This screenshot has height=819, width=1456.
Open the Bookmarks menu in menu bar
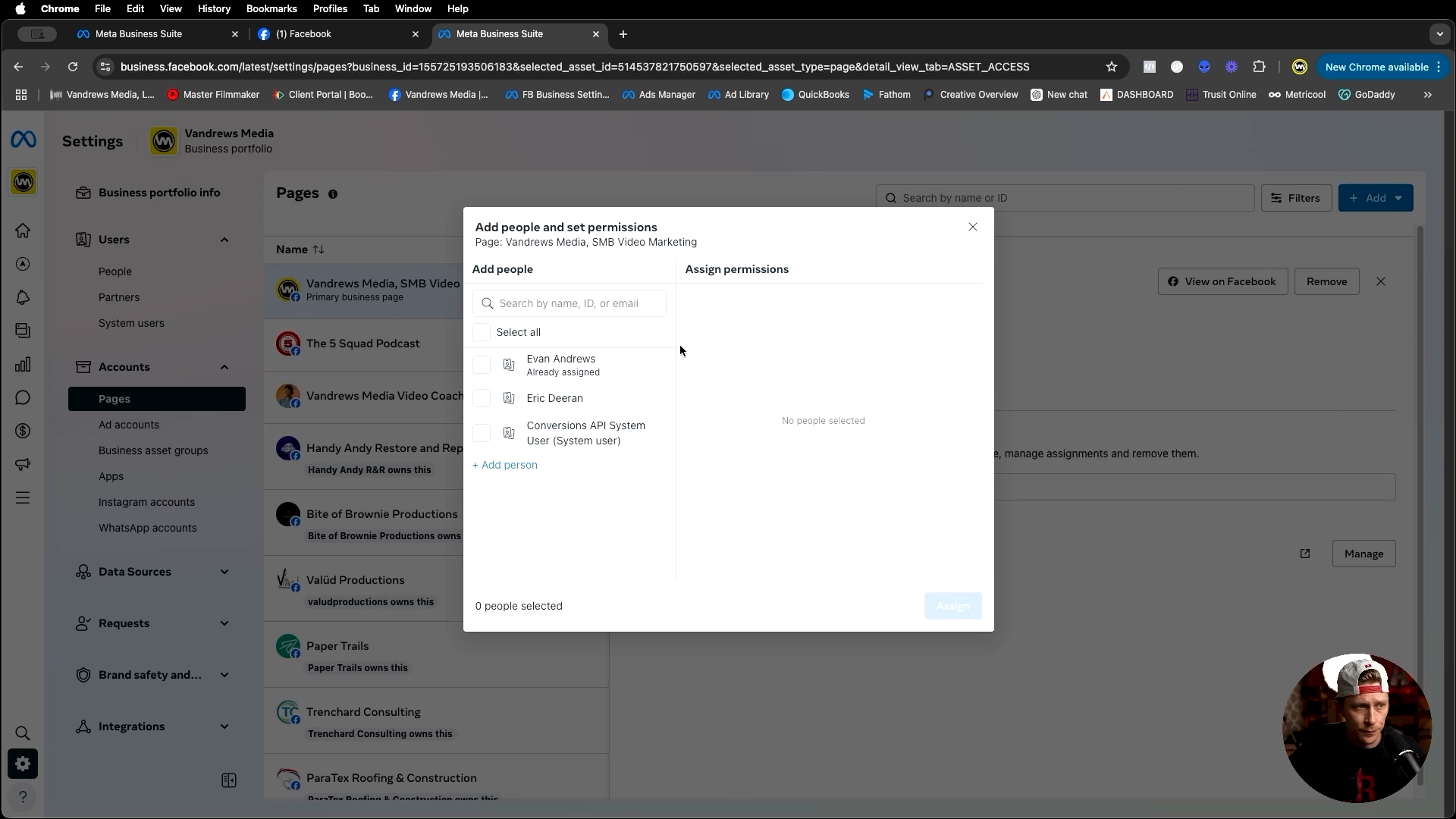(x=271, y=8)
